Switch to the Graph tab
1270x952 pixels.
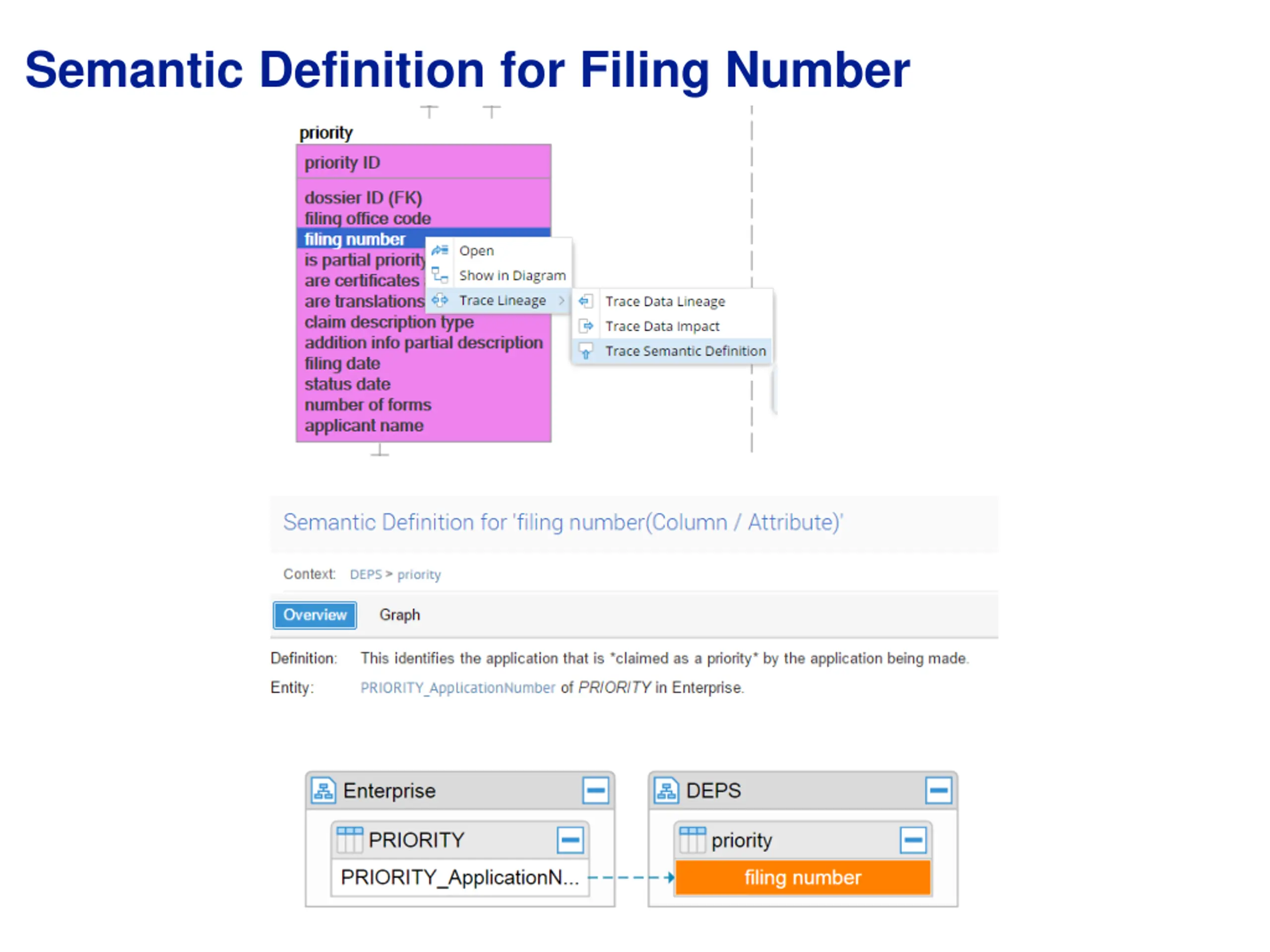(399, 614)
